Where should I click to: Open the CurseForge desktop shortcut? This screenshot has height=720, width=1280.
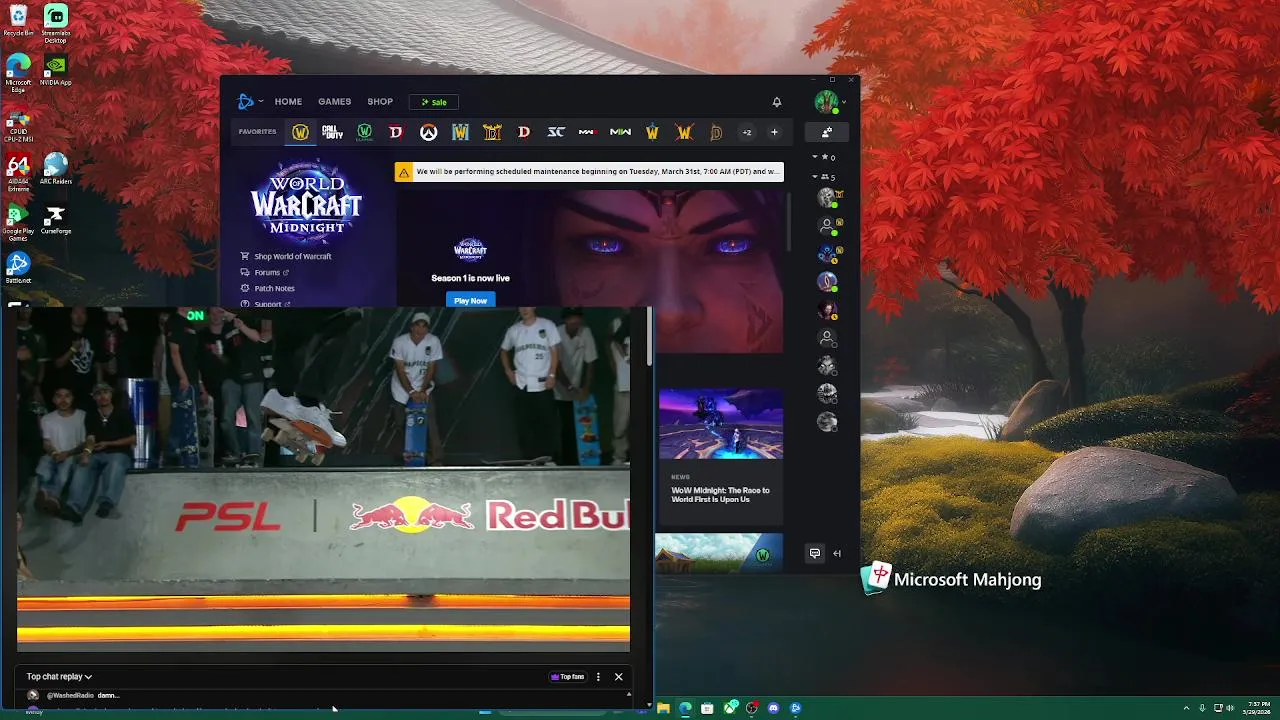click(x=56, y=219)
